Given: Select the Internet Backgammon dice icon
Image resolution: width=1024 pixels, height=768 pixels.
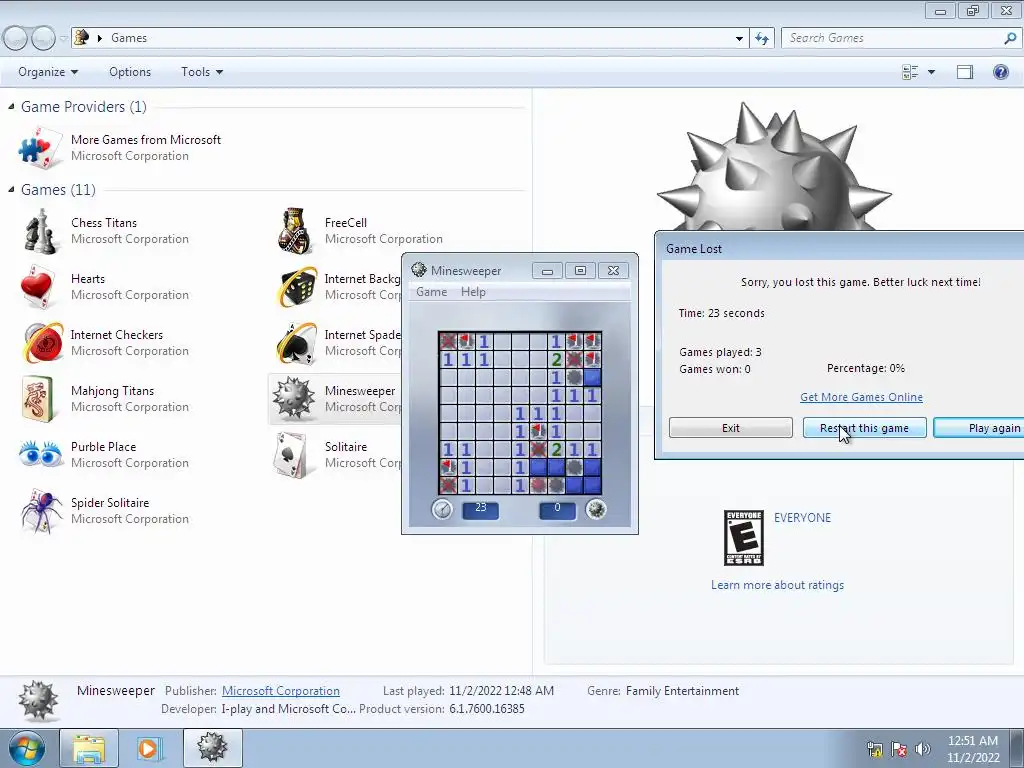Looking at the screenshot, I should point(297,287).
